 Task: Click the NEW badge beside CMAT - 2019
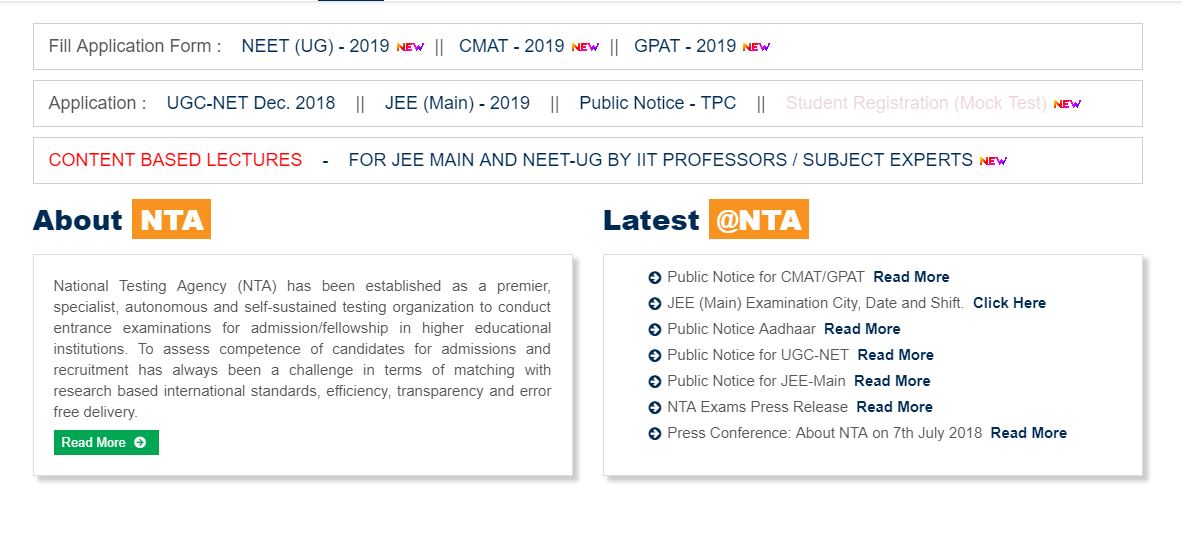585,47
